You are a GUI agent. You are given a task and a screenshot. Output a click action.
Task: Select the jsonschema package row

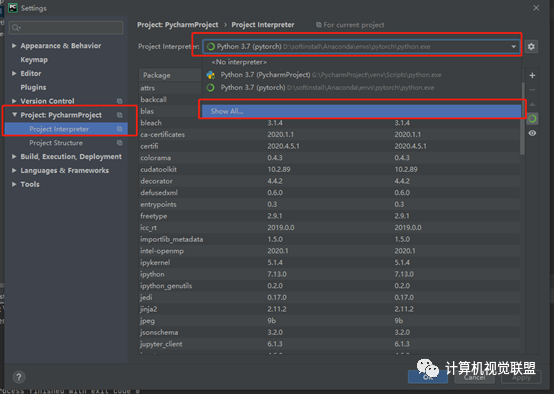click(329, 333)
